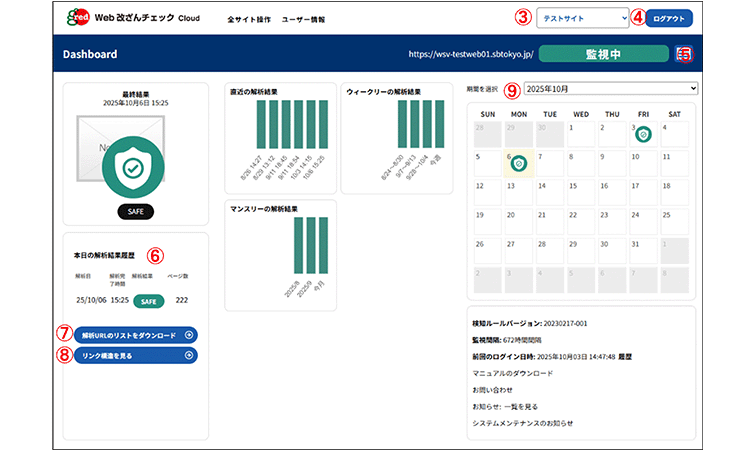Image resolution: width=750 pixels, height=450 pixels.
Task: Open the 全サイト操作 menu
Action: pyautogui.click(x=246, y=19)
